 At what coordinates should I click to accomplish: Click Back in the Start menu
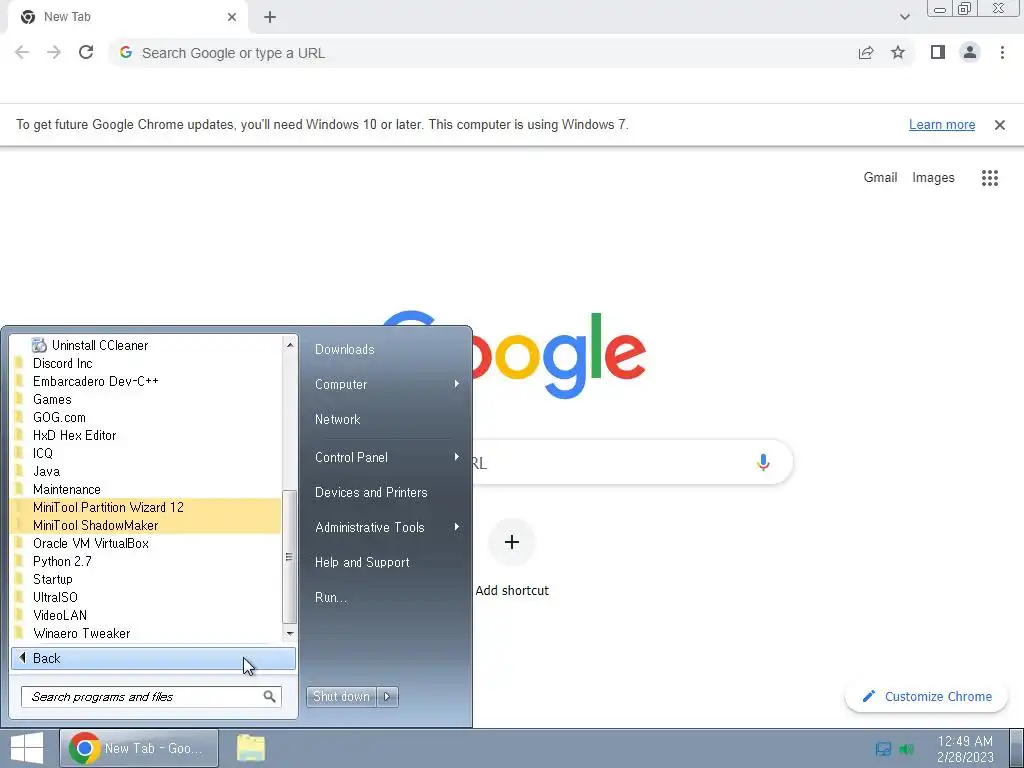tap(153, 658)
